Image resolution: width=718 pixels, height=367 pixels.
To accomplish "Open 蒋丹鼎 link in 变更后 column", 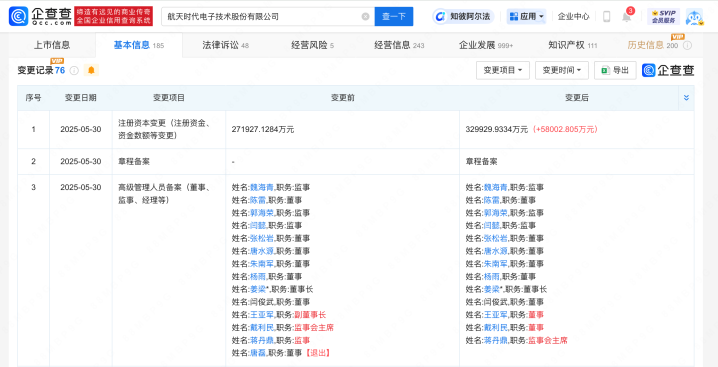I will [x=495, y=340].
